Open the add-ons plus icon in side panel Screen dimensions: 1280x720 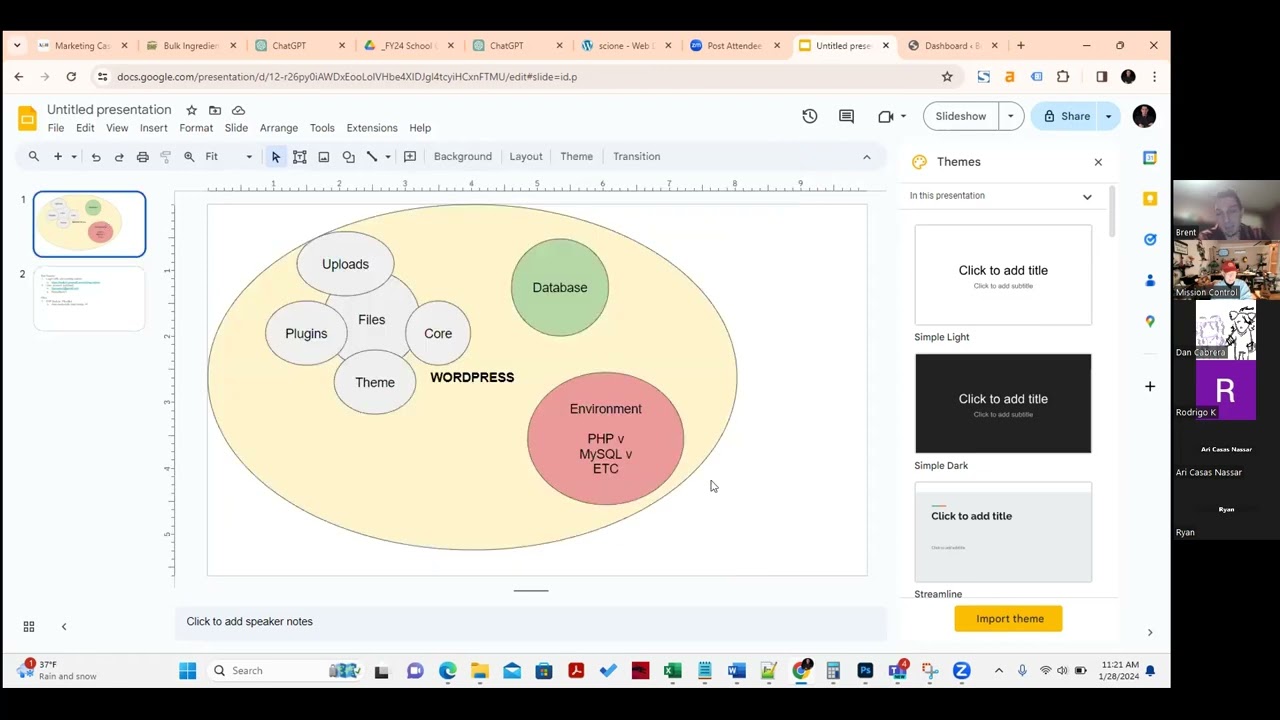click(x=1150, y=386)
